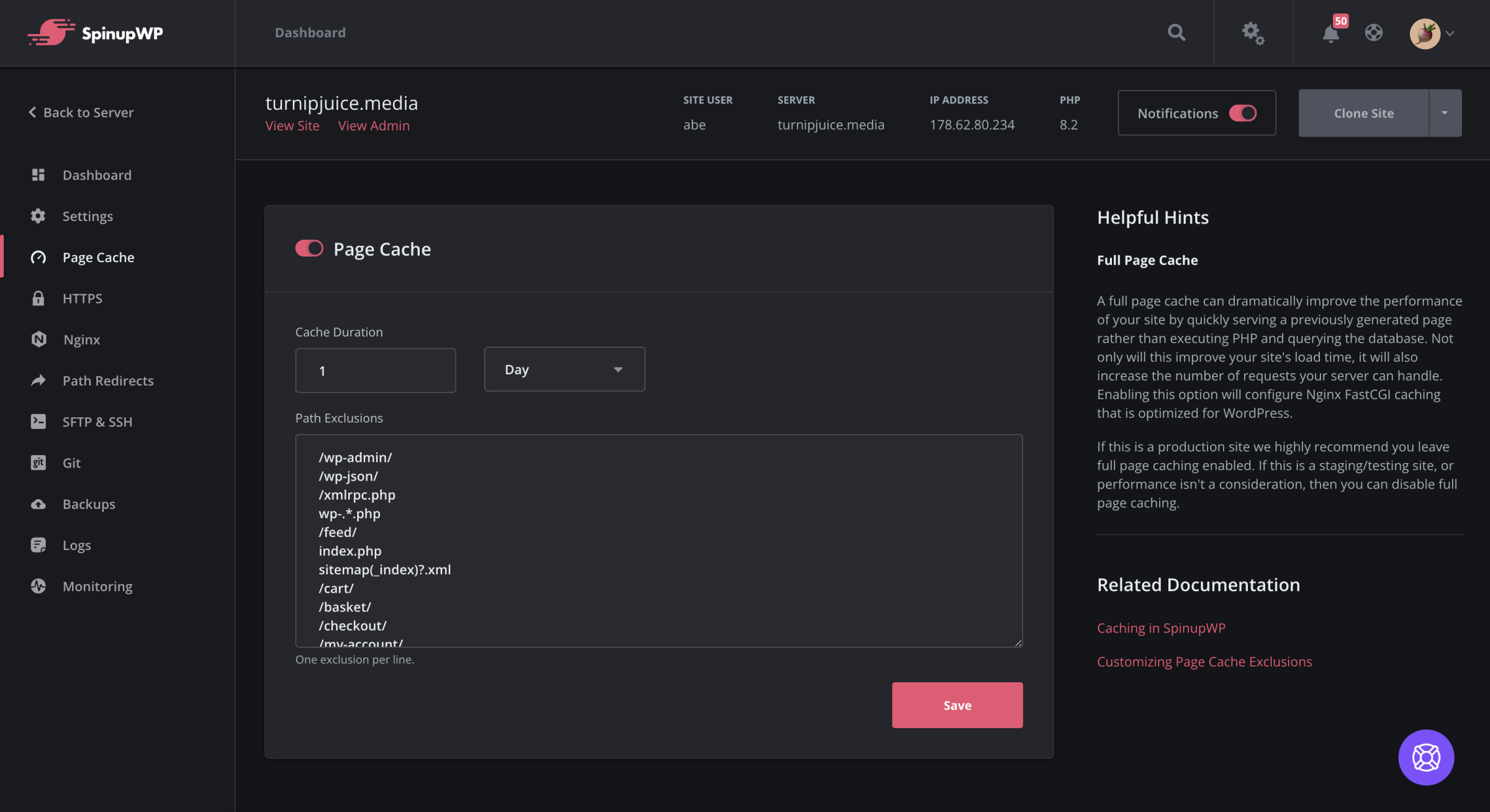Click the HTTPS padlock icon
This screenshot has height=812, width=1490.
tap(38, 298)
